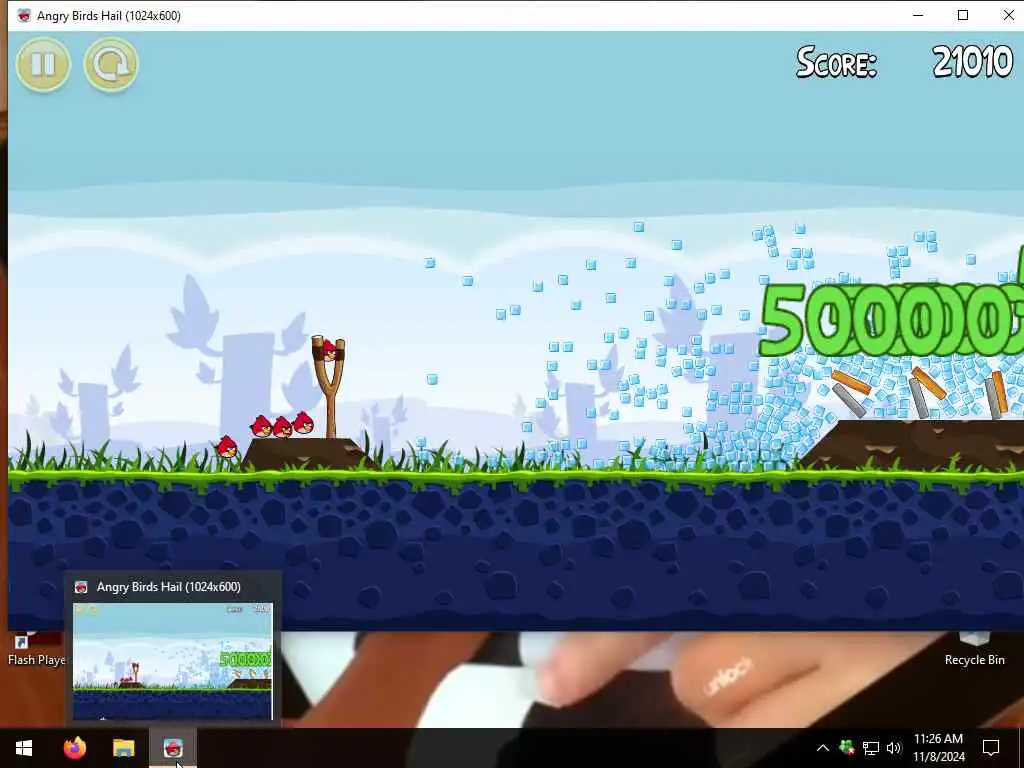Click the Angry Birds title bar icon
The image size is (1024, 768).
click(x=24, y=15)
